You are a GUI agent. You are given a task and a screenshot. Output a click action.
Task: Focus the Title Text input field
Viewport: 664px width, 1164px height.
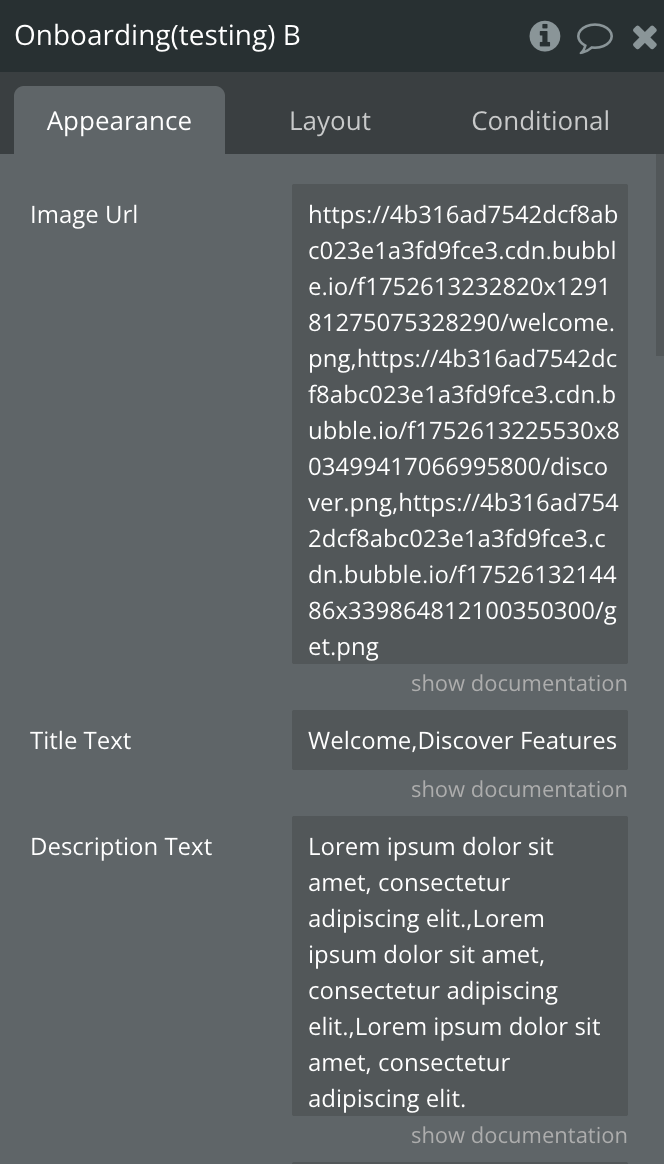pyautogui.click(x=460, y=740)
